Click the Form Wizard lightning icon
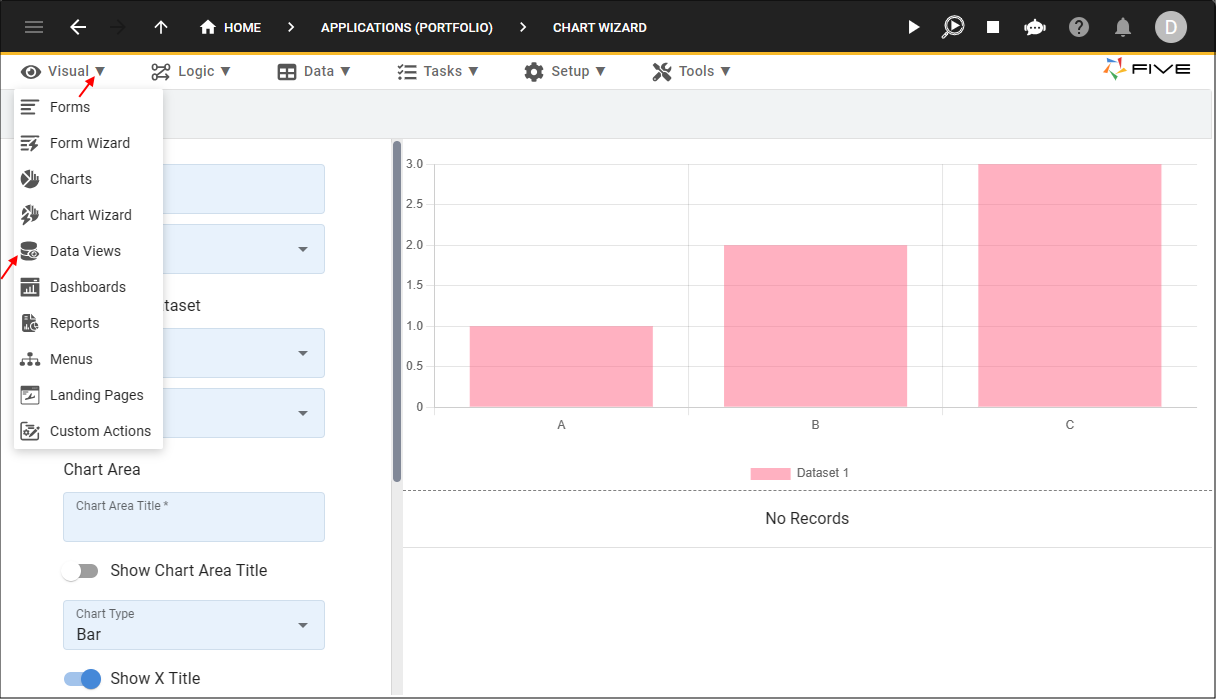1216x699 pixels. click(x=30, y=143)
